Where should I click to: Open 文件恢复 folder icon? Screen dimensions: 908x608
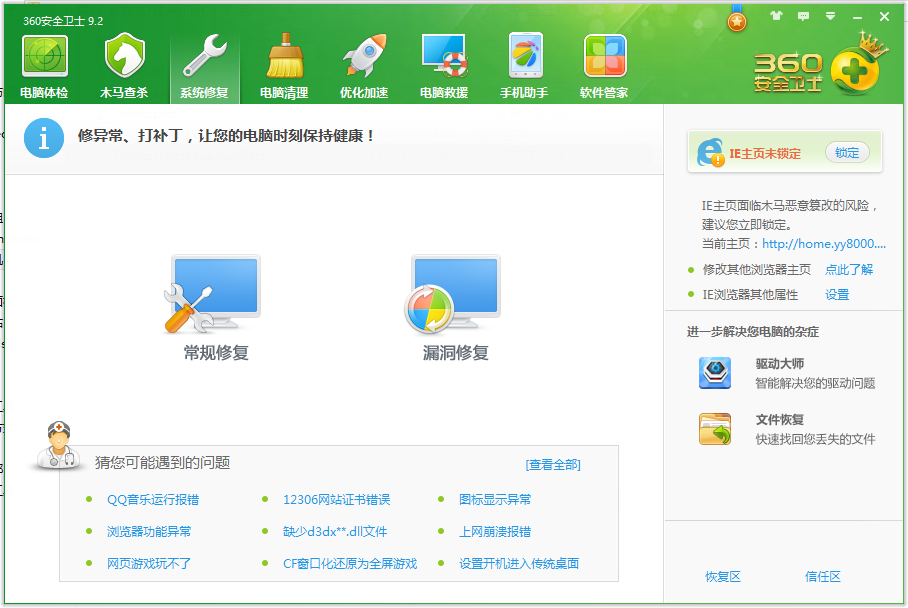(x=715, y=429)
